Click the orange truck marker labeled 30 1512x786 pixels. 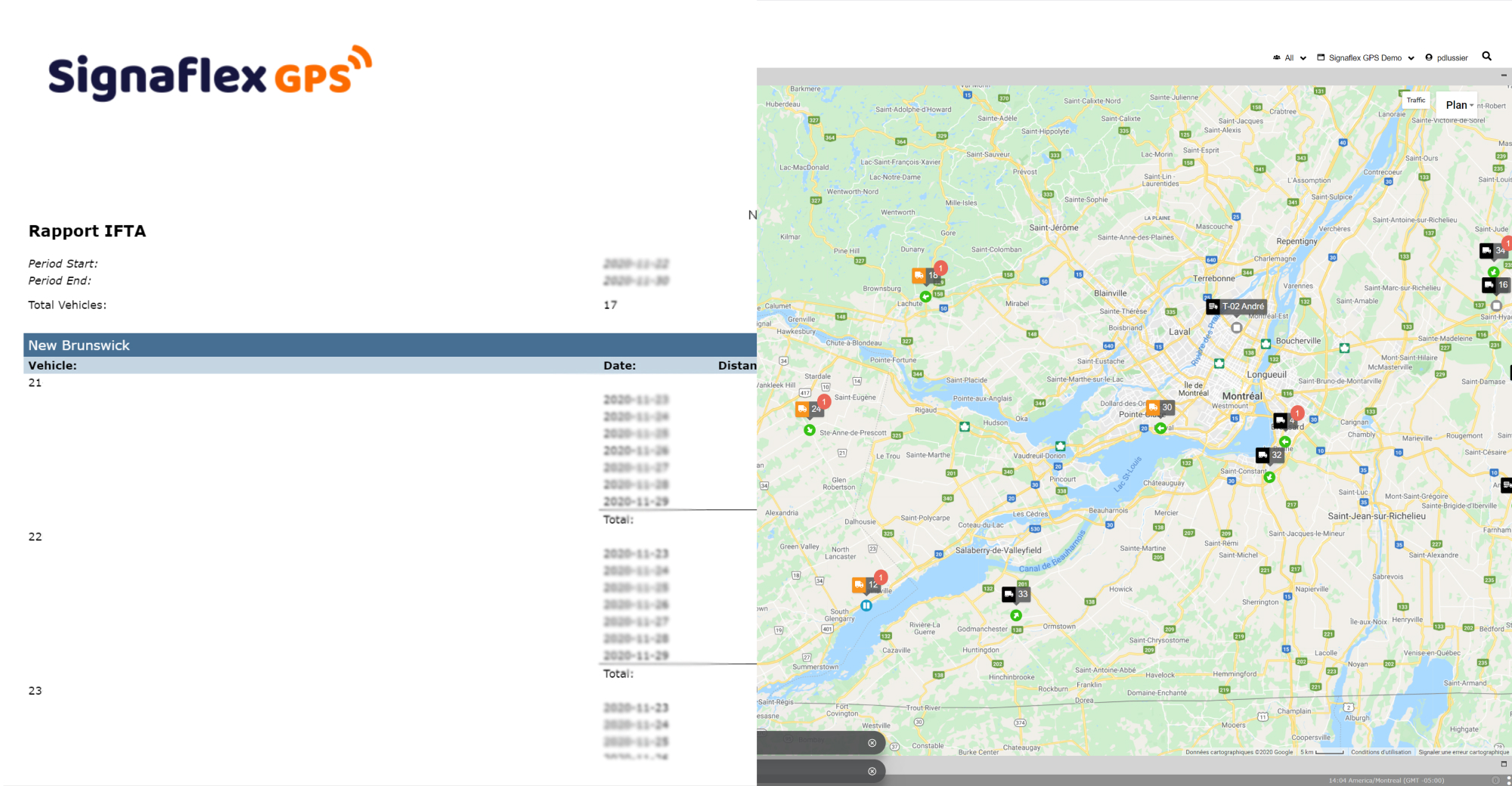point(1160,407)
